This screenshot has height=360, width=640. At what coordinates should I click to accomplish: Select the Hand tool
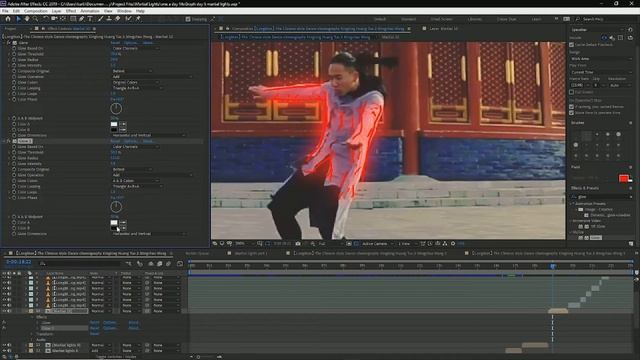point(27,19)
